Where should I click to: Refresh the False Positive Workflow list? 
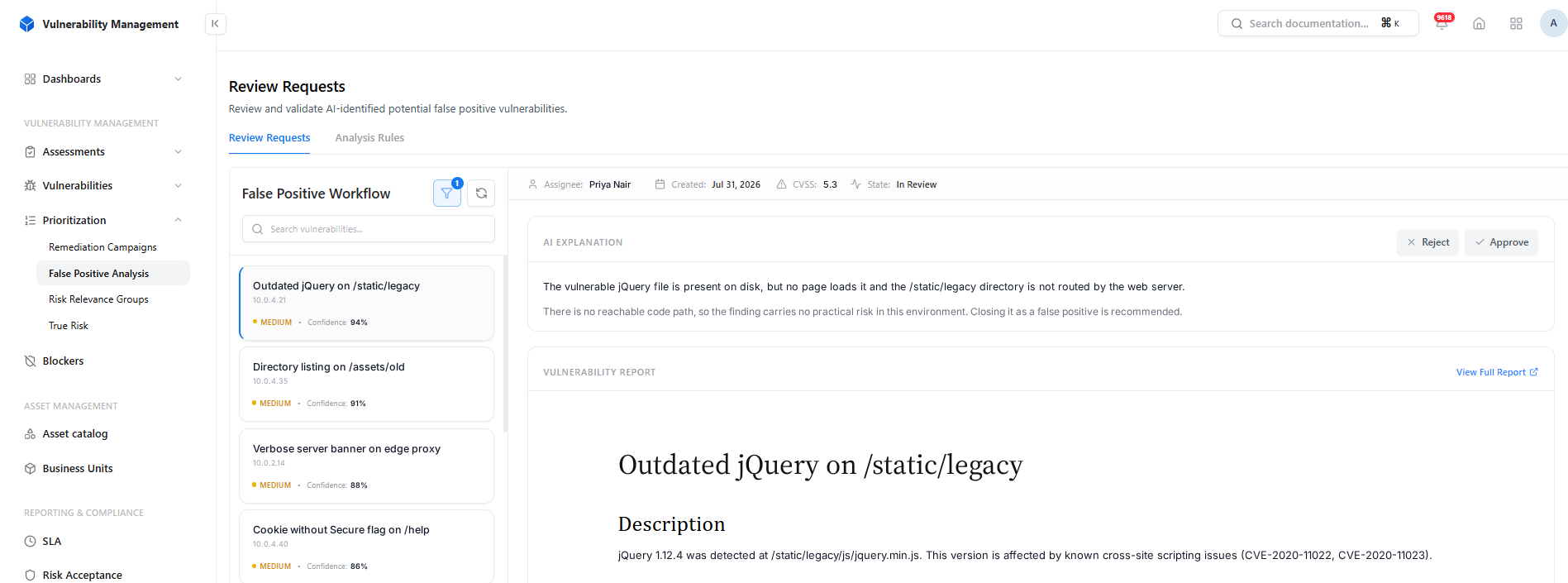481,194
